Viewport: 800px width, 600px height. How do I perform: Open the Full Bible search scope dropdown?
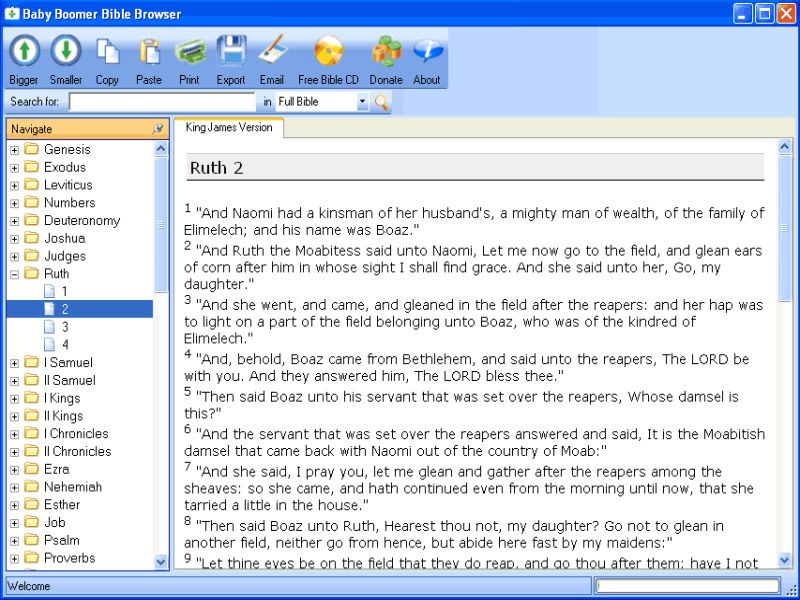click(x=362, y=102)
